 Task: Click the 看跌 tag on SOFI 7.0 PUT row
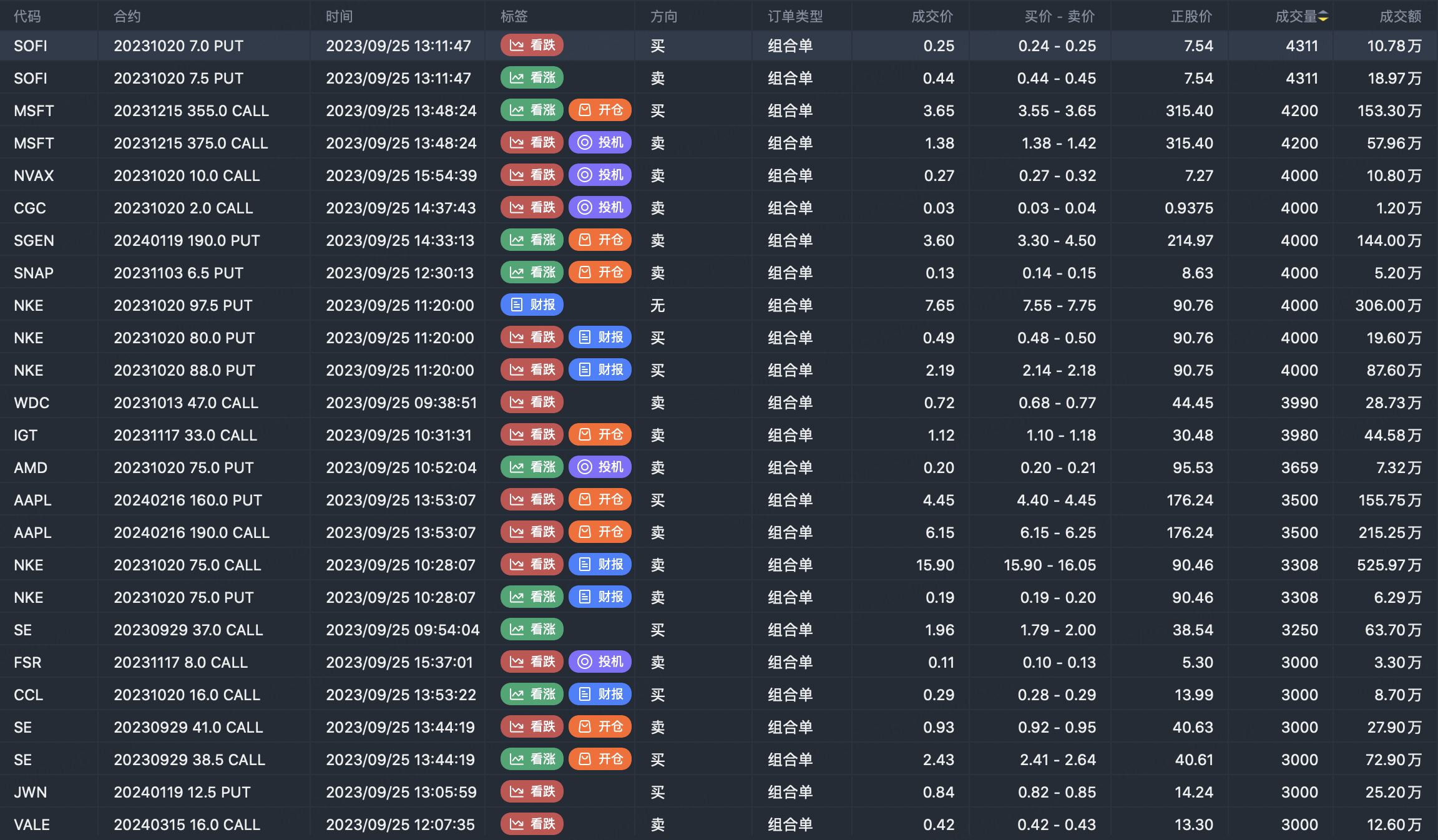[x=532, y=46]
